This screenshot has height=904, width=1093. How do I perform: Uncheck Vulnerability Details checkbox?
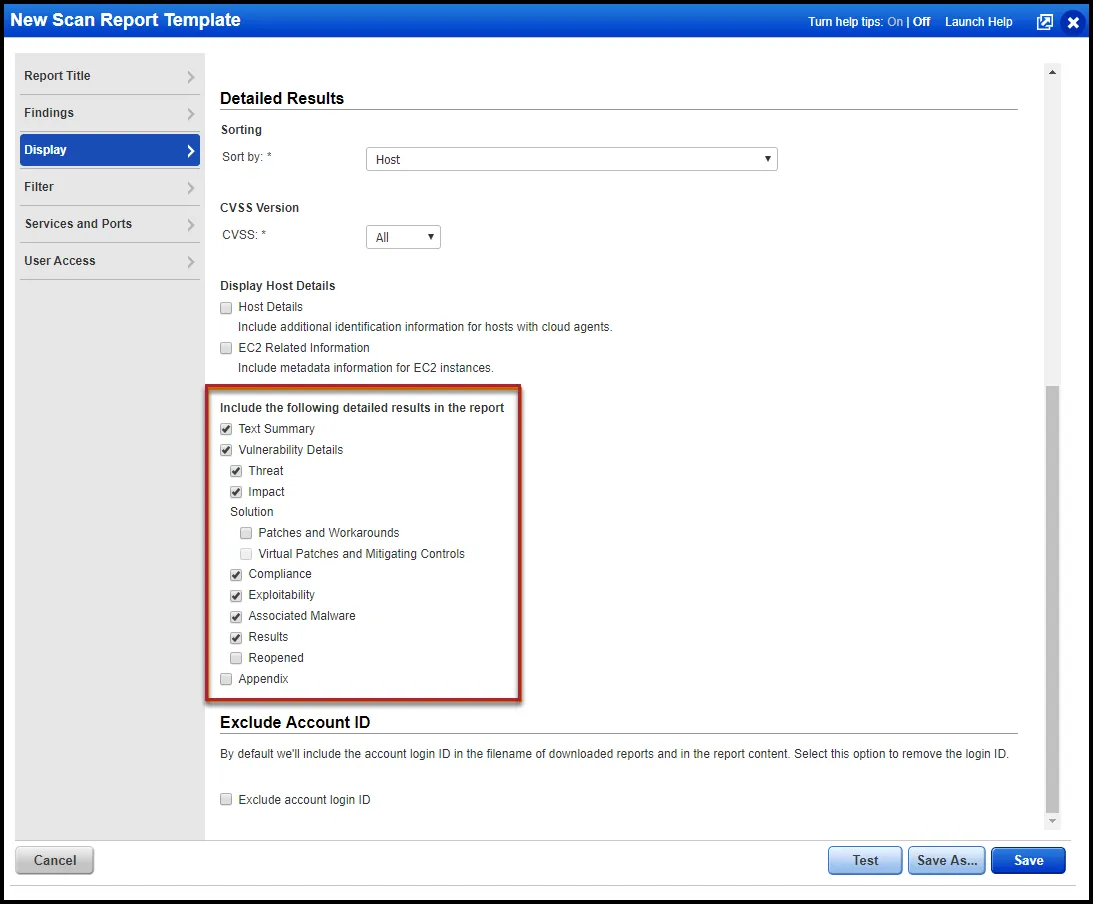point(226,450)
